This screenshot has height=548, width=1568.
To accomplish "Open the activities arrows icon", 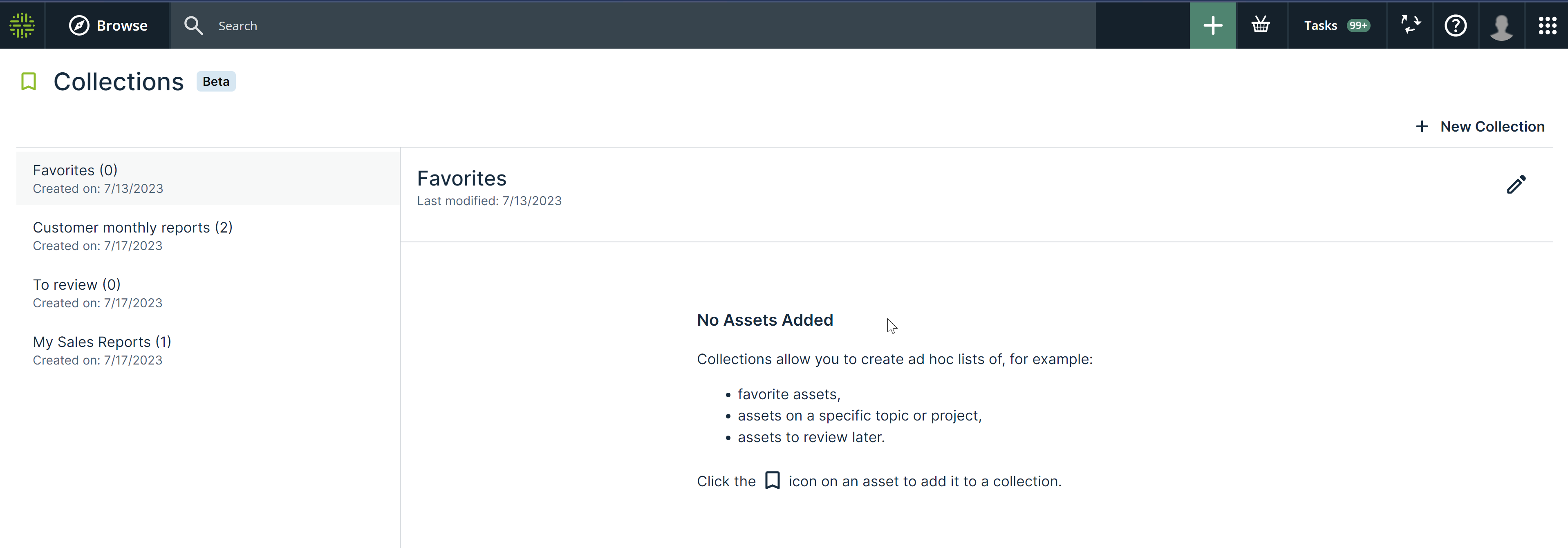I will pyautogui.click(x=1410, y=26).
